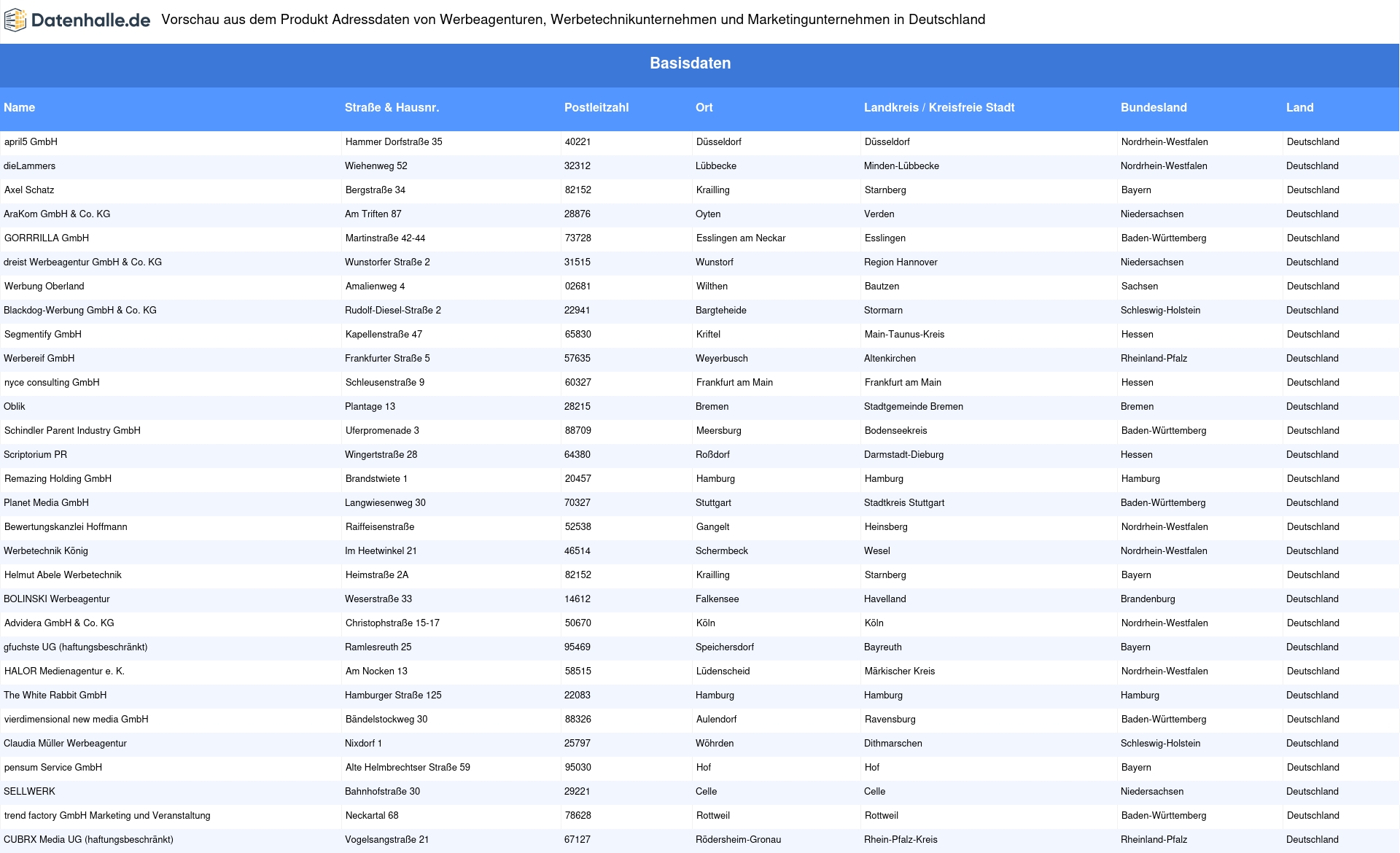Click the Name column header
The image size is (1400, 853).
(20, 108)
